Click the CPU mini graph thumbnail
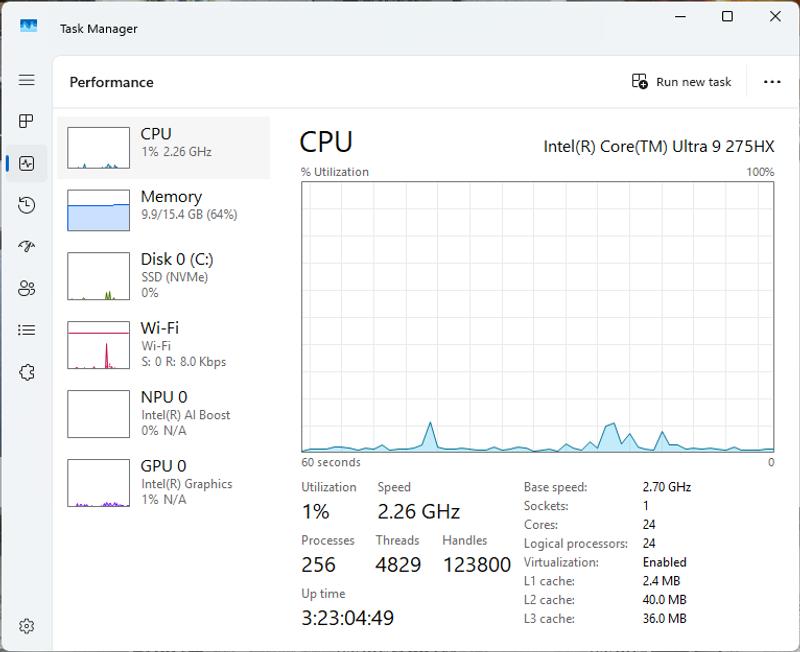Image resolution: width=800 pixels, height=652 pixels. pyautogui.click(x=98, y=148)
